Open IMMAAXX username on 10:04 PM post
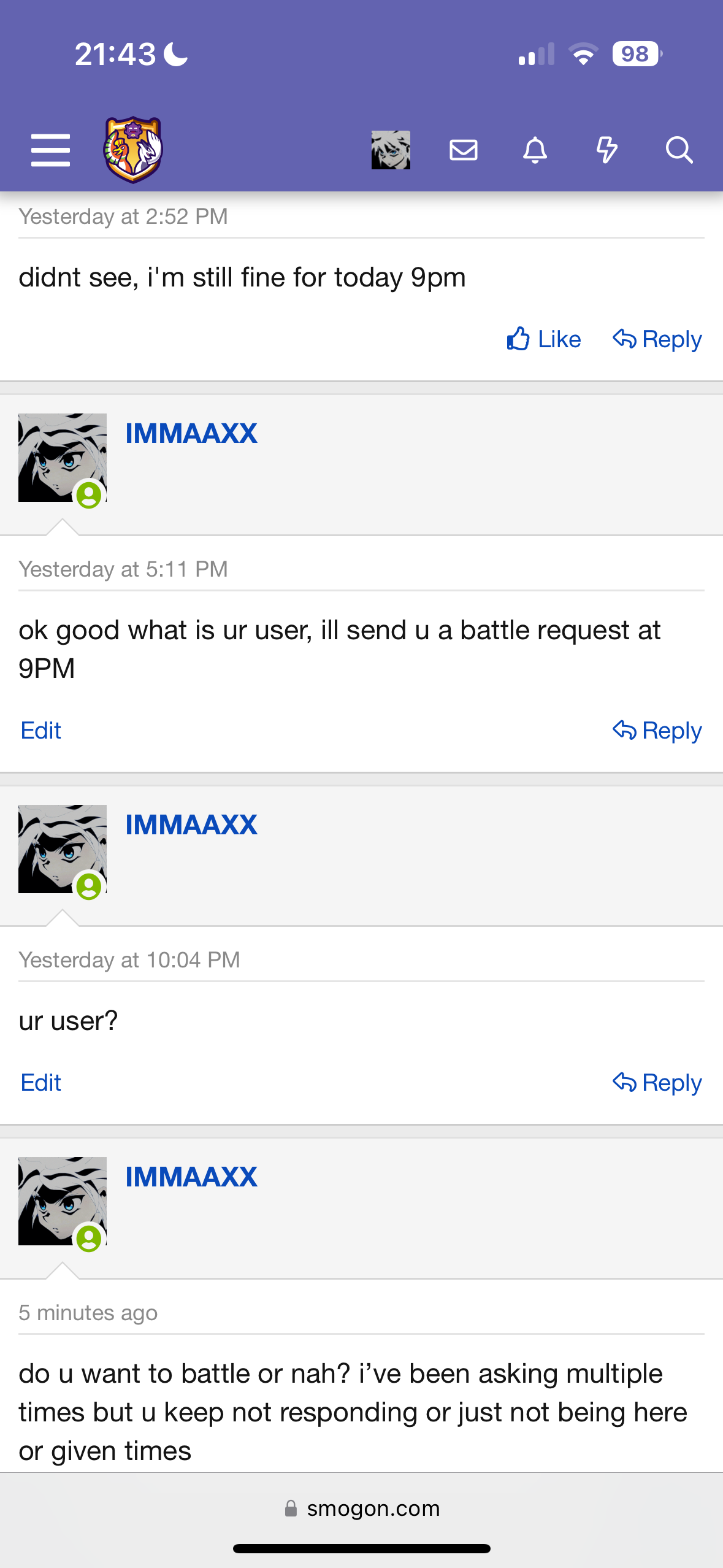 (191, 825)
